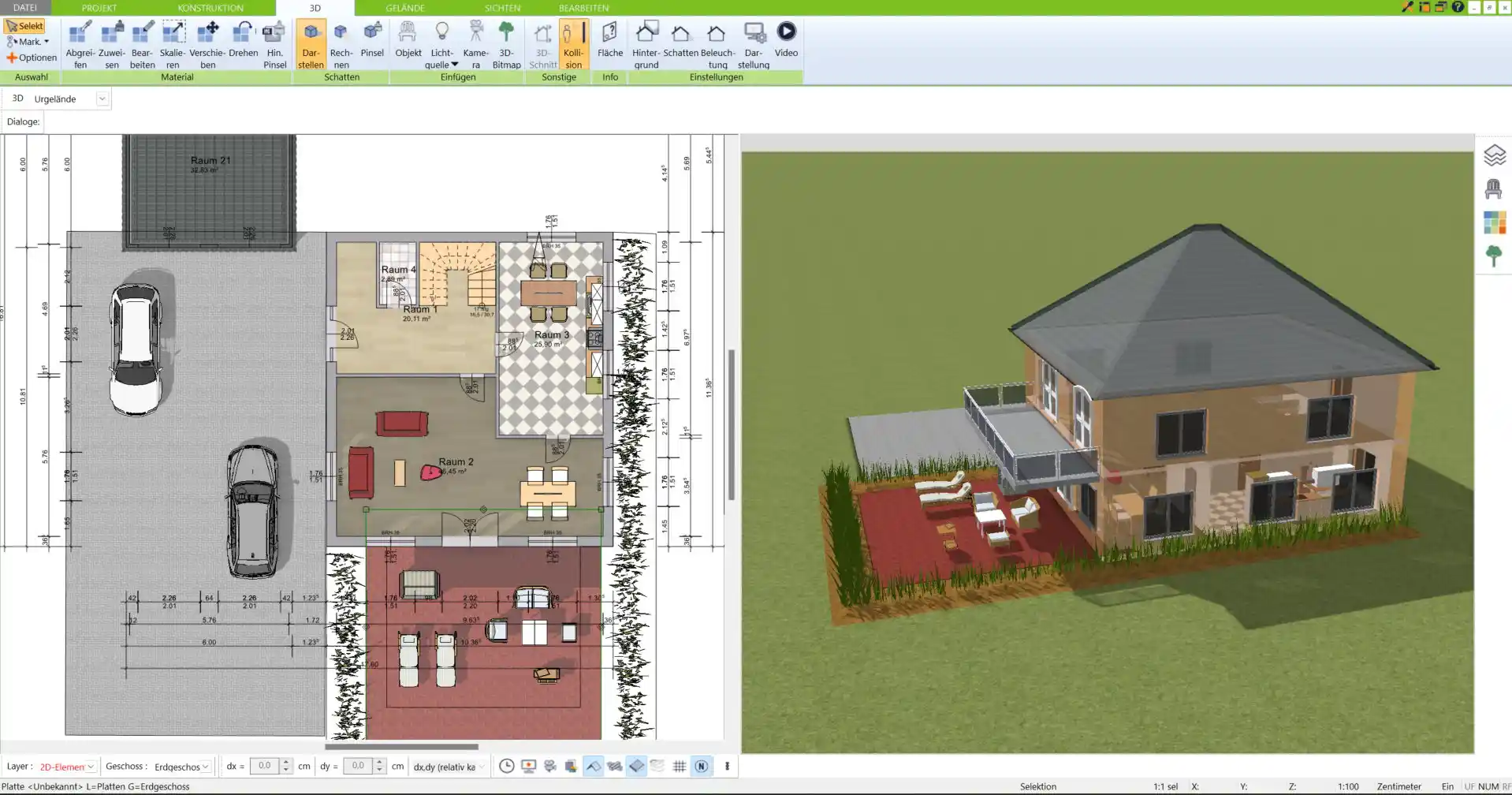Toggle the roof outline button in bottom toolbar
The width and height of the screenshot is (1512, 795).
click(594, 766)
